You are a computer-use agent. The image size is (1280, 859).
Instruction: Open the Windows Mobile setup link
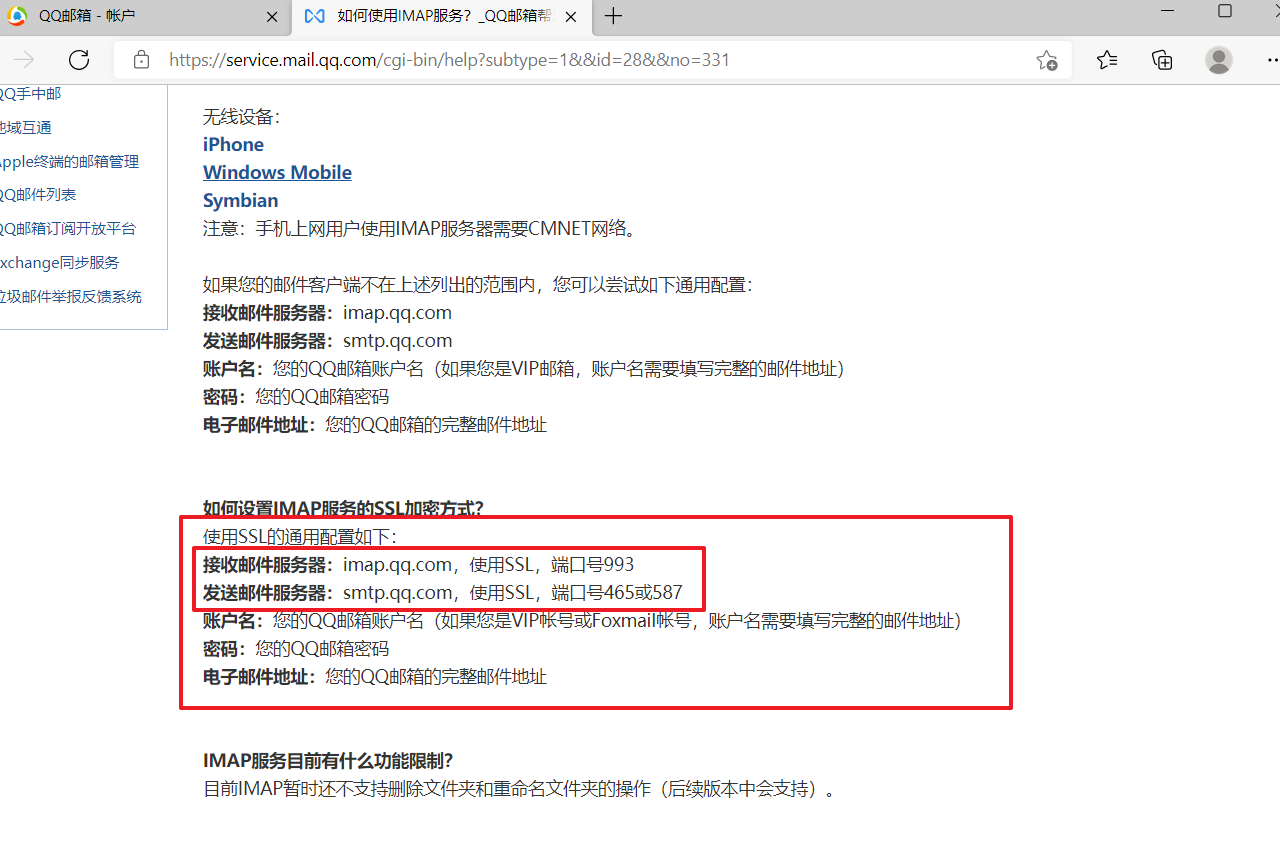click(x=277, y=172)
